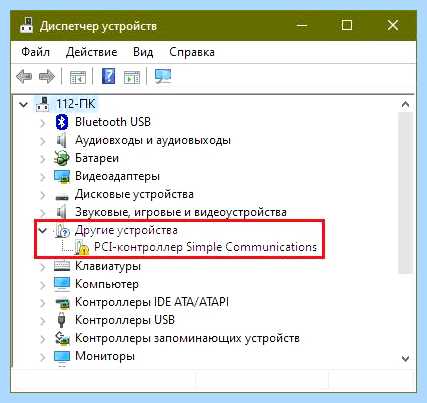
Task: Select the Клавиатуры label
Action: [108, 266]
